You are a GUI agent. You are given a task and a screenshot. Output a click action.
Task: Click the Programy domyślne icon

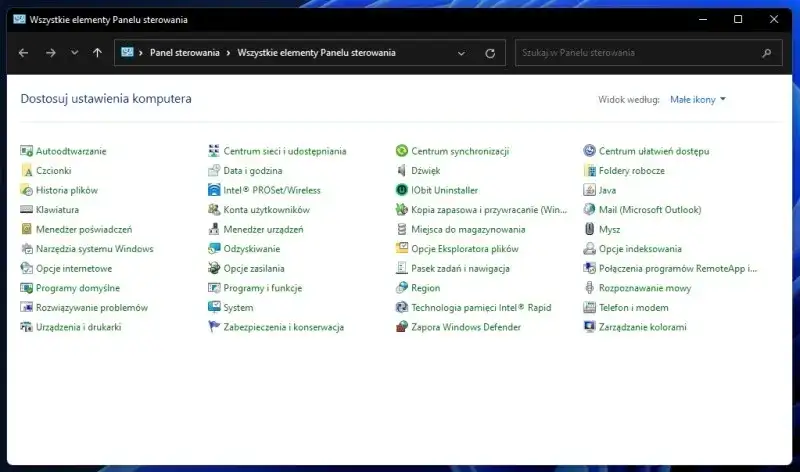coord(27,288)
